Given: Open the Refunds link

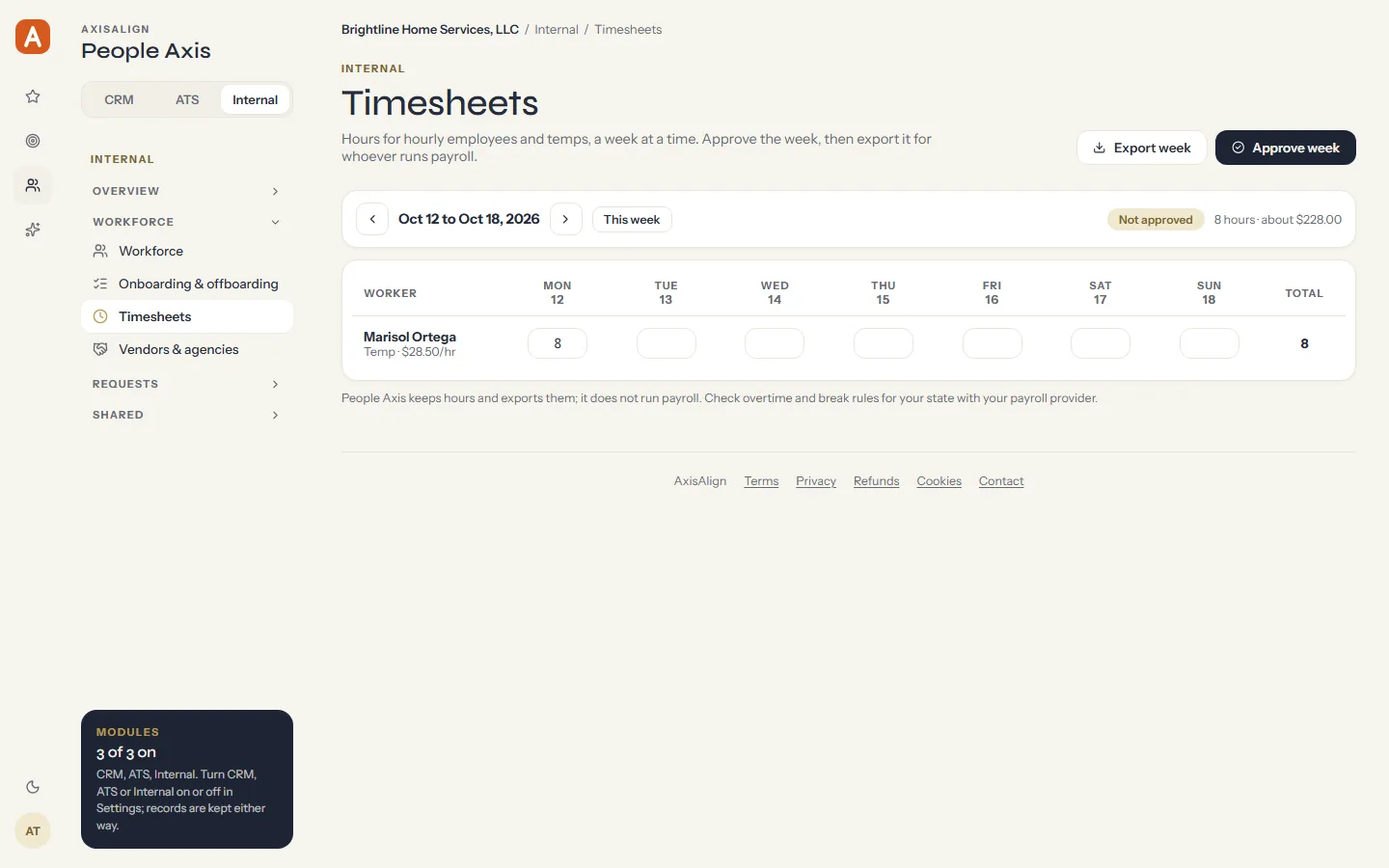Looking at the screenshot, I should click(876, 481).
